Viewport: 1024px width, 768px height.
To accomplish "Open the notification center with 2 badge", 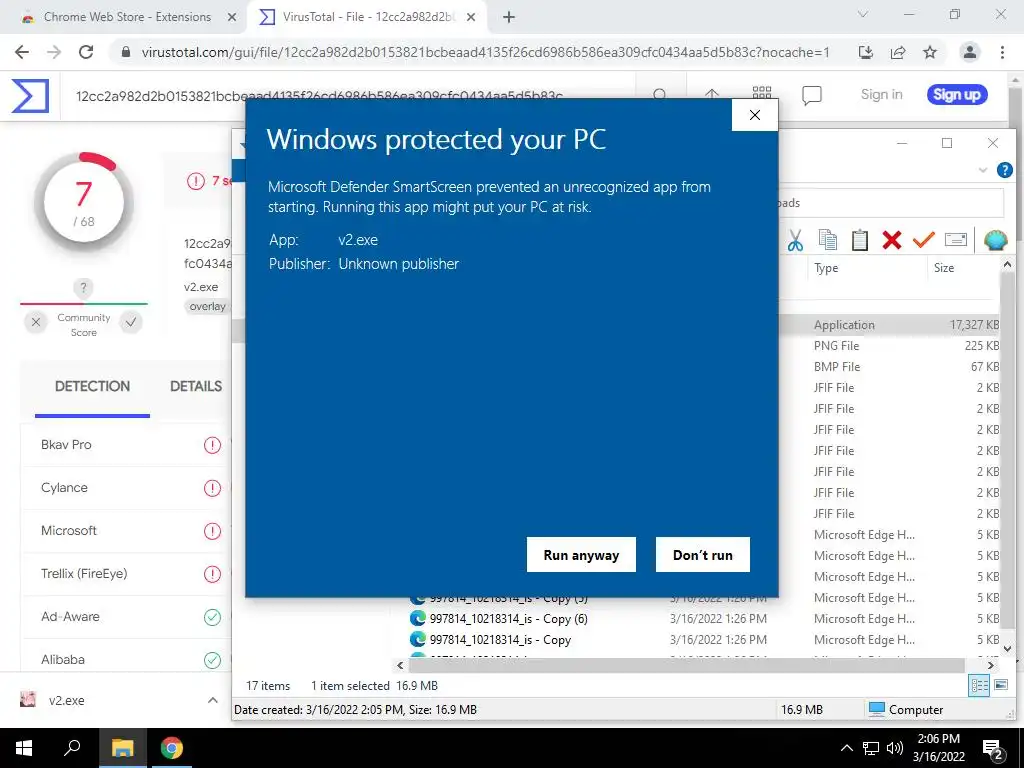I will click(x=992, y=748).
